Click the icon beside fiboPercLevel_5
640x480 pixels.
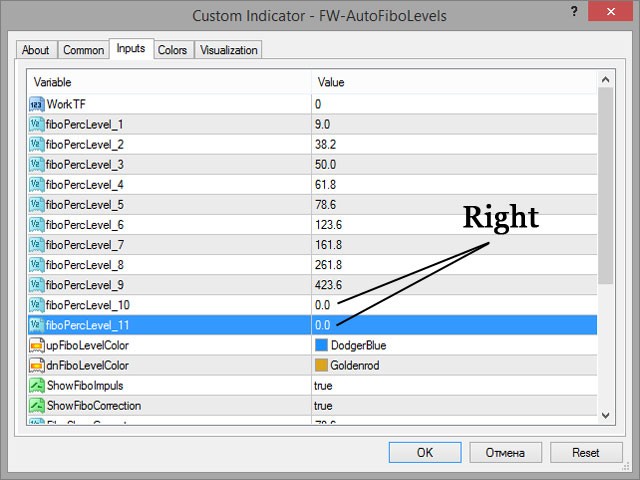tap(36, 204)
